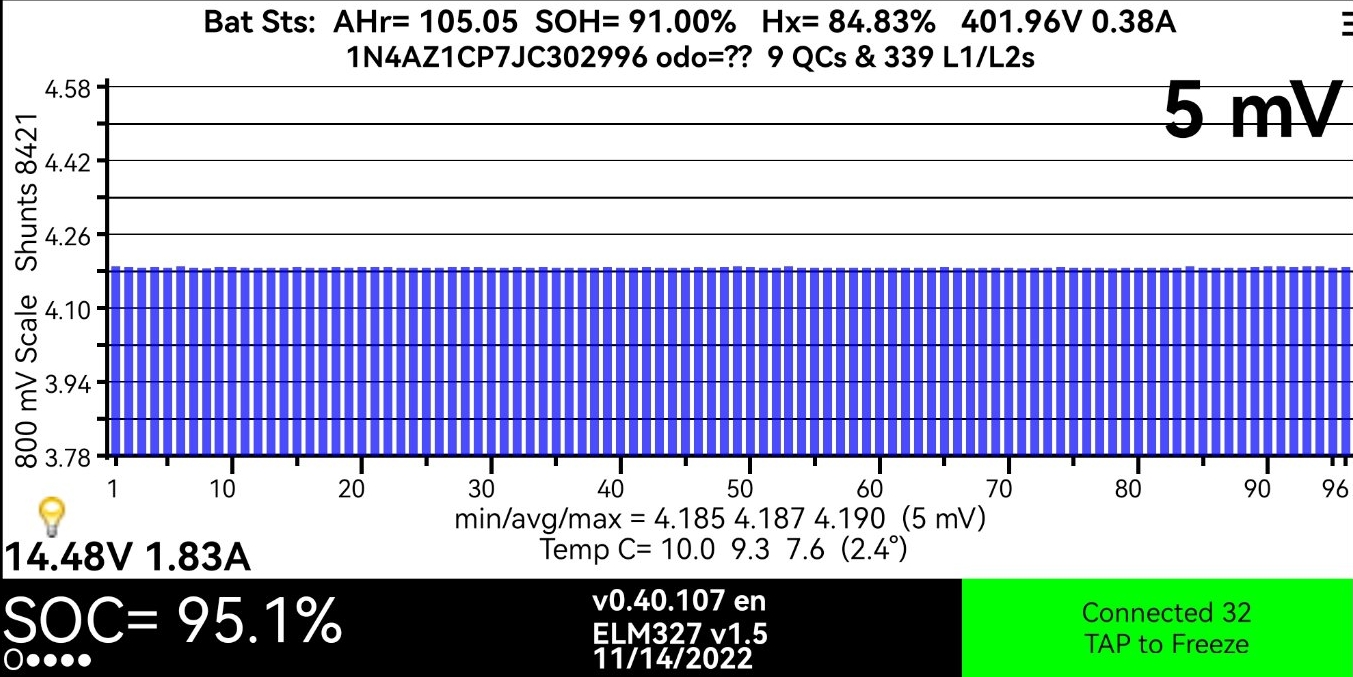Tap the ELM327 v1.5 adapter label
The height and width of the screenshot is (677, 1353).
pyautogui.click(x=679, y=632)
